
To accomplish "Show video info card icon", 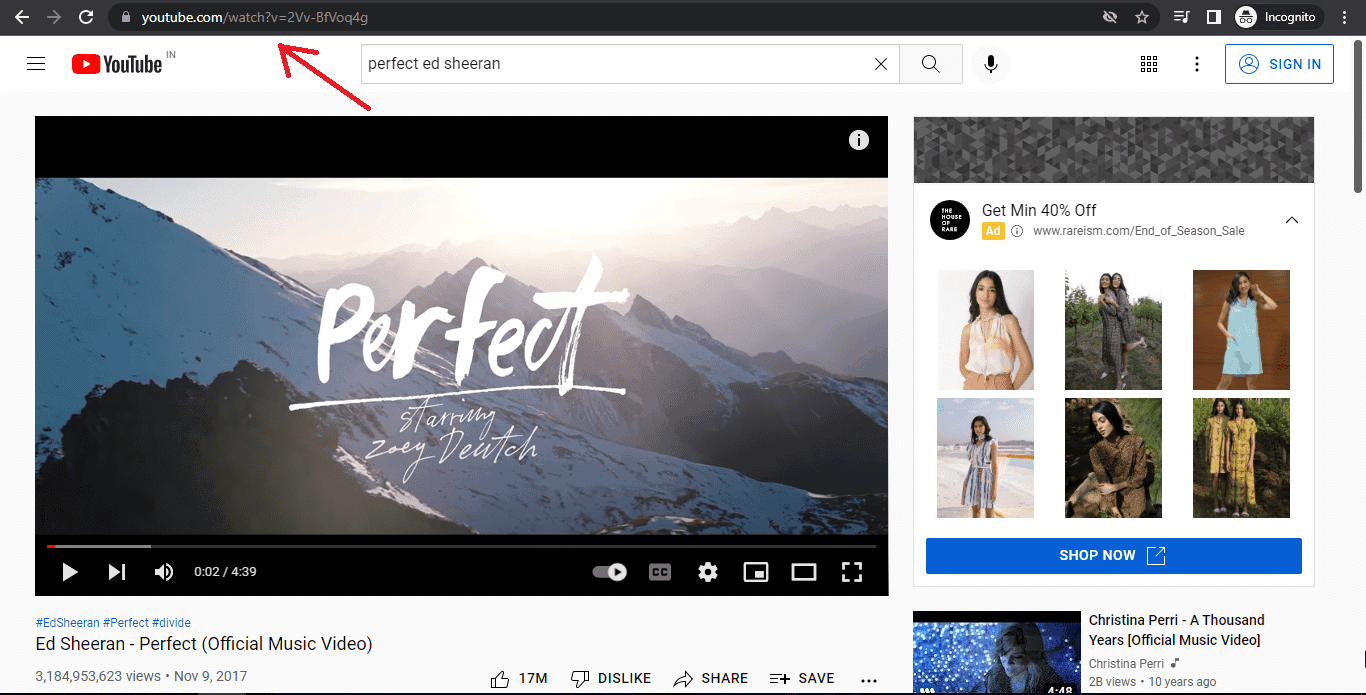I will 859,140.
